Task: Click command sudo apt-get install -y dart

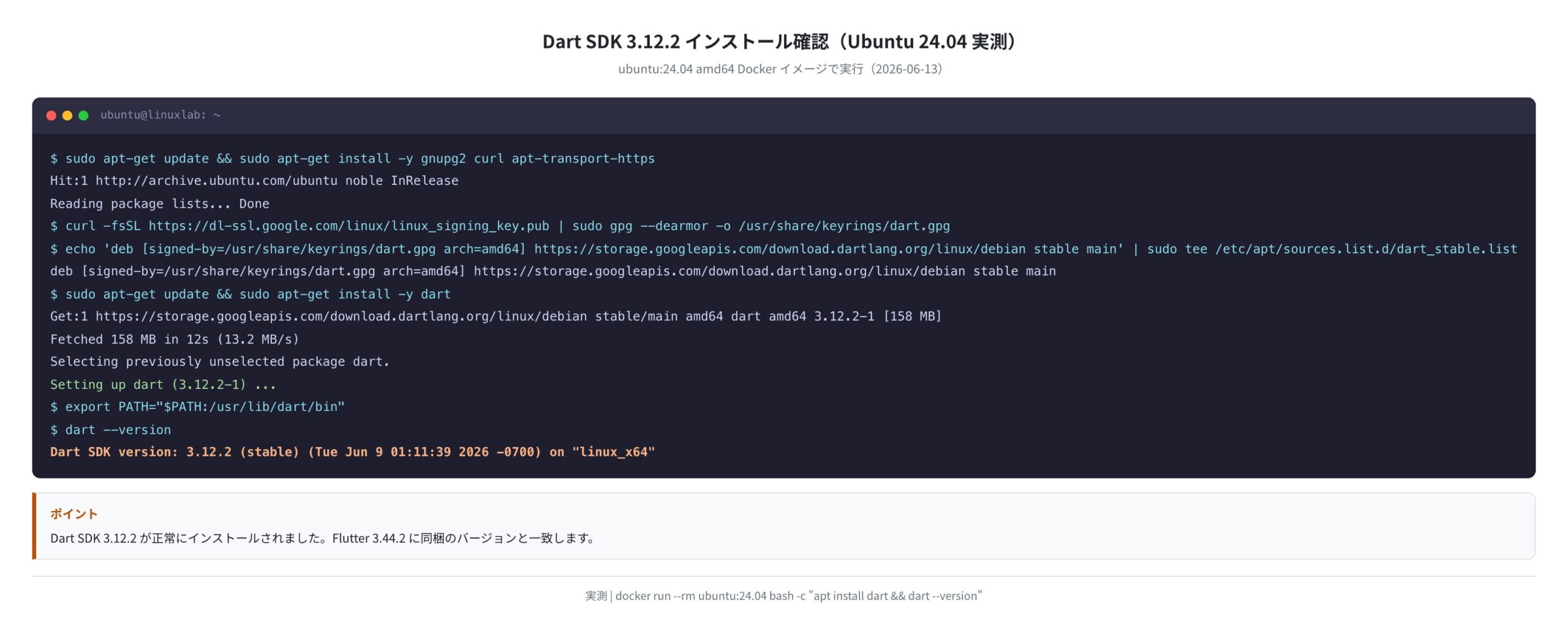Action: click(x=251, y=294)
